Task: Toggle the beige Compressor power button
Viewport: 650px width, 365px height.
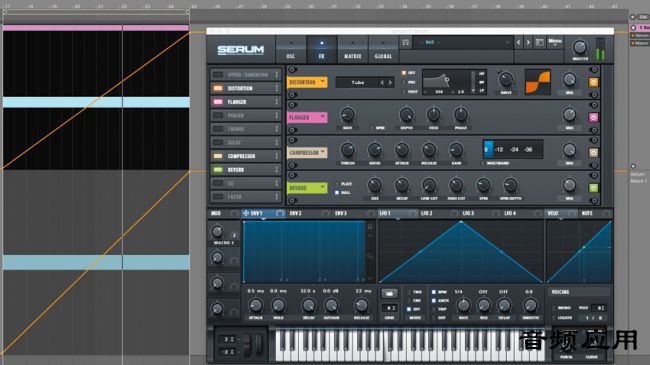Action: 593,153
